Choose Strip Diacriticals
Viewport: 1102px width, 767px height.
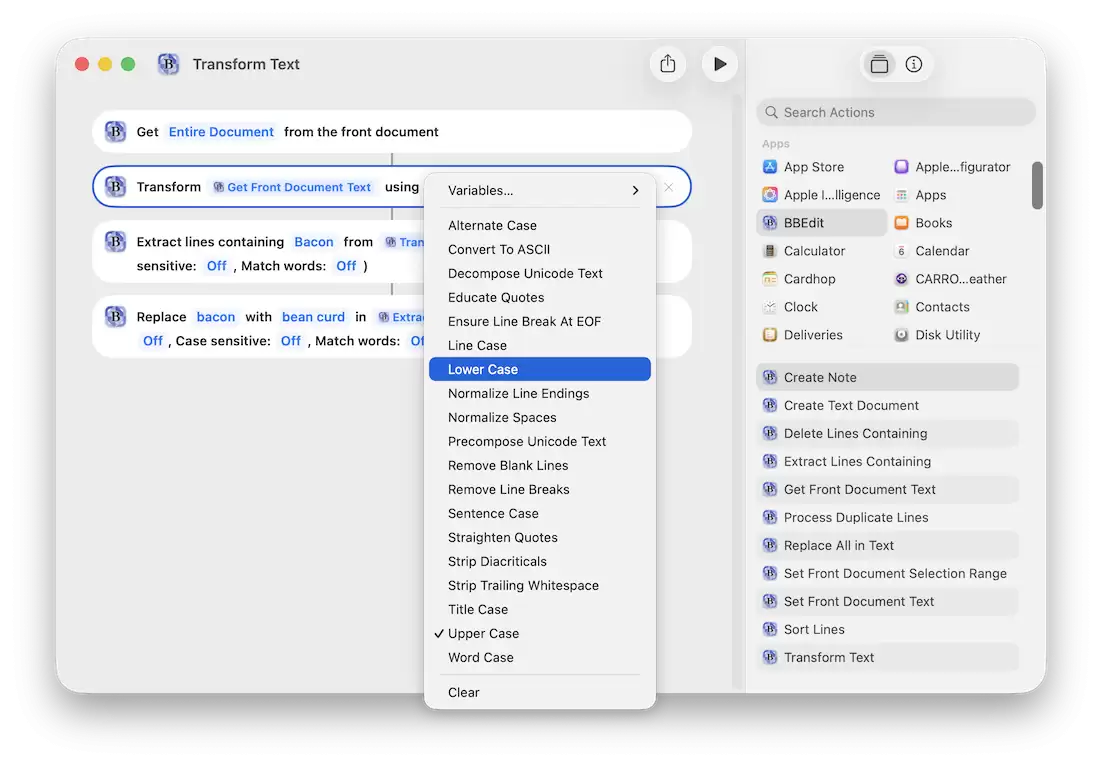[x=540, y=561]
